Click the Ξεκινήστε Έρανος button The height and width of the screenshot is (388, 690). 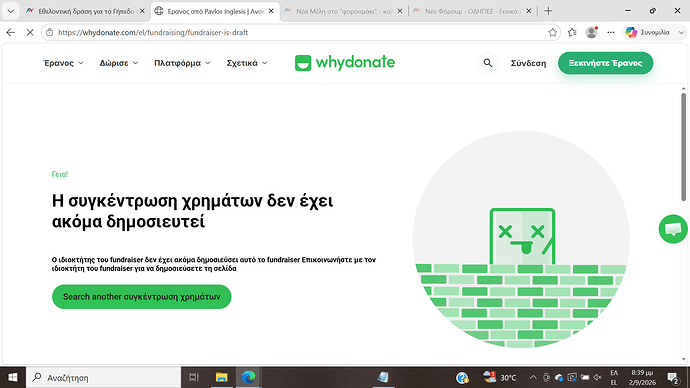(606, 63)
